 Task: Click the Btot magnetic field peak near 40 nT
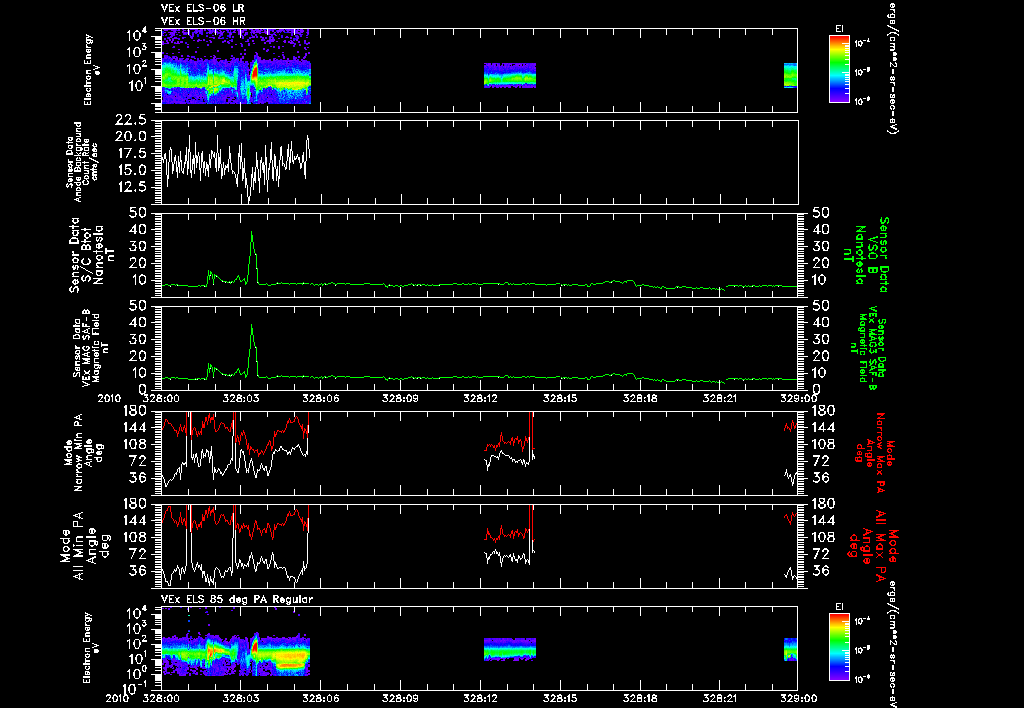pos(252,234)
